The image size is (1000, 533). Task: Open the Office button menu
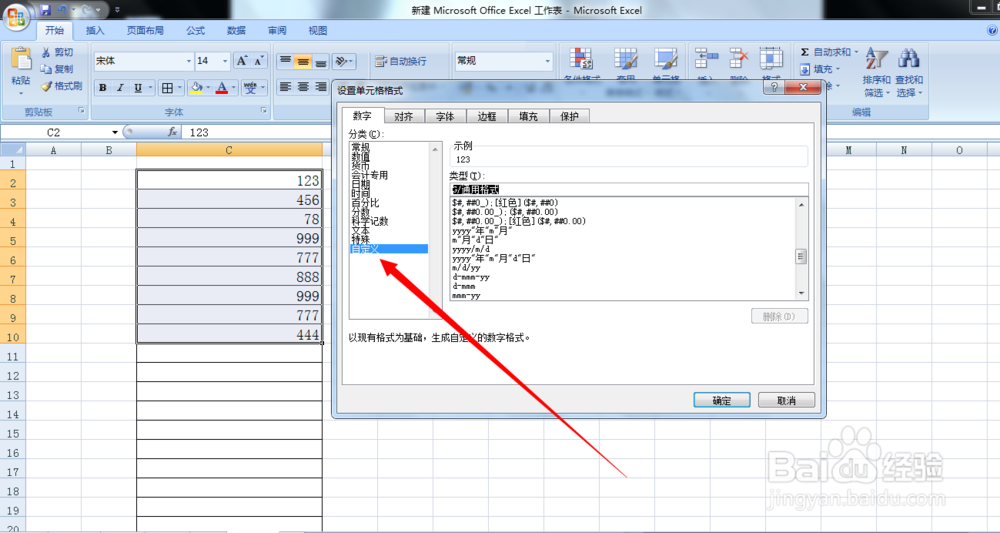pos(16,17)
